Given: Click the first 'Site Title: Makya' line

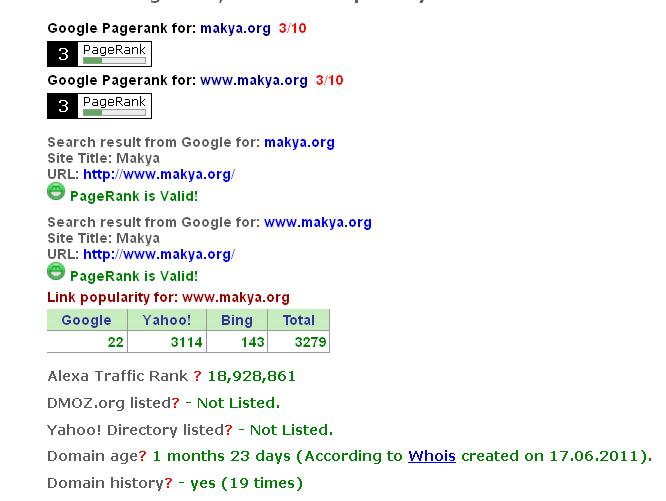Looking at the screenshot, I should 104,158.
